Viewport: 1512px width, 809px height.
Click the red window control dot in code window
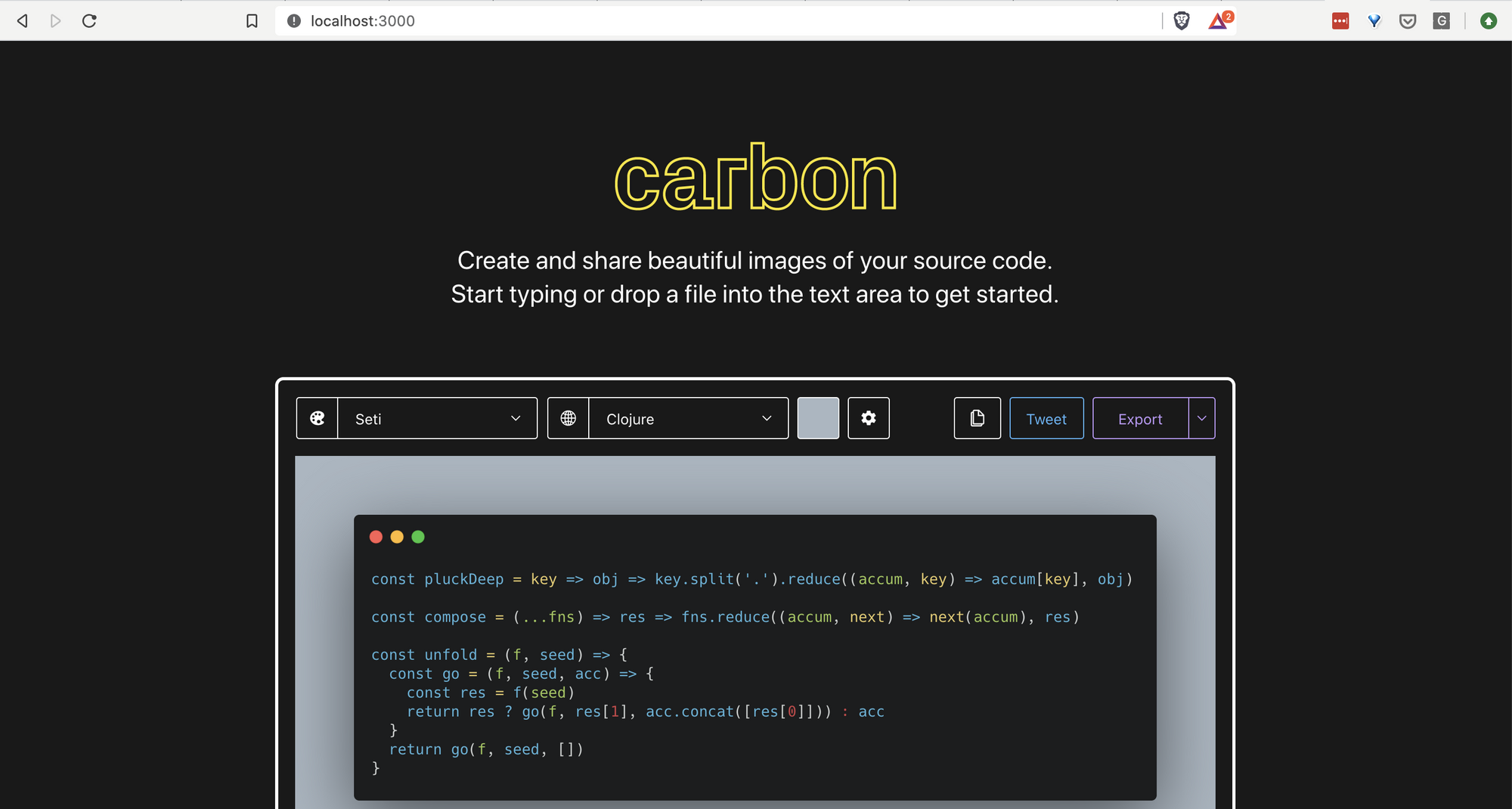tap(376, 537)
